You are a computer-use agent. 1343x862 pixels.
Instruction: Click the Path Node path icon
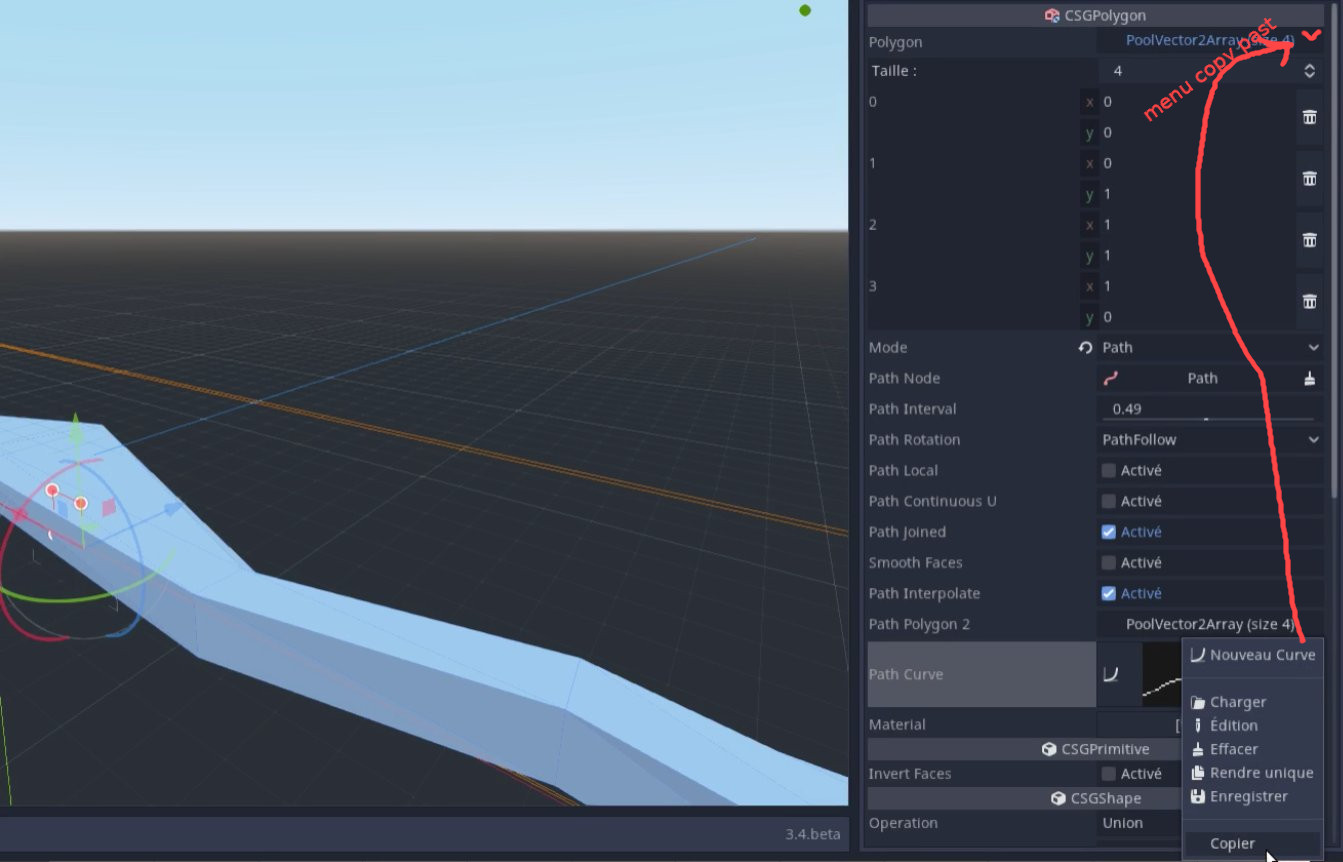1110,378
